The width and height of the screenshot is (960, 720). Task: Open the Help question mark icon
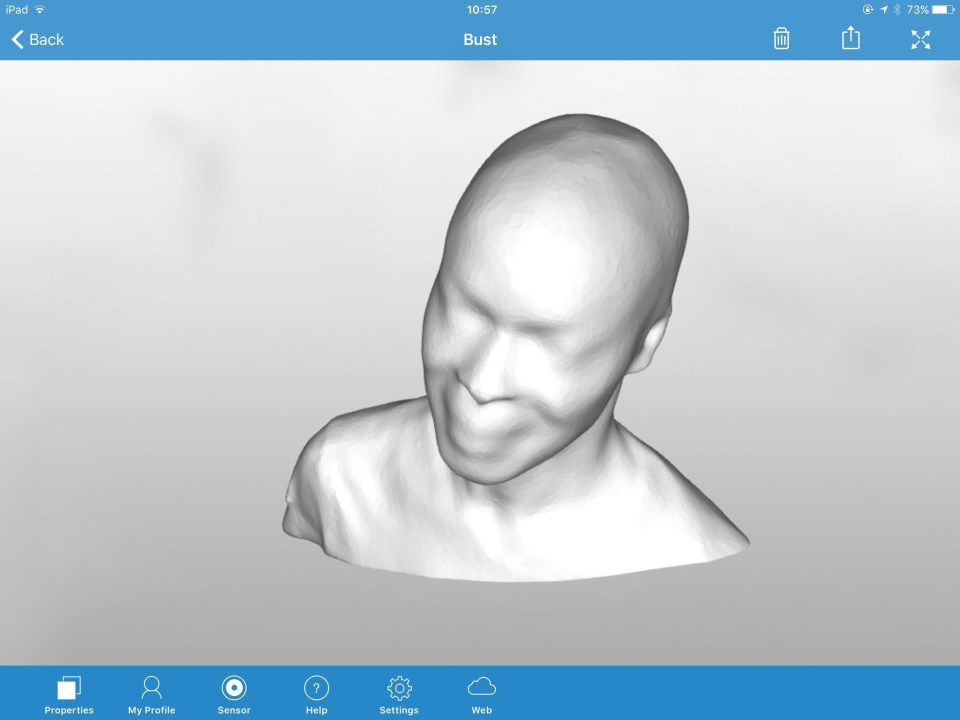[316, 687]
